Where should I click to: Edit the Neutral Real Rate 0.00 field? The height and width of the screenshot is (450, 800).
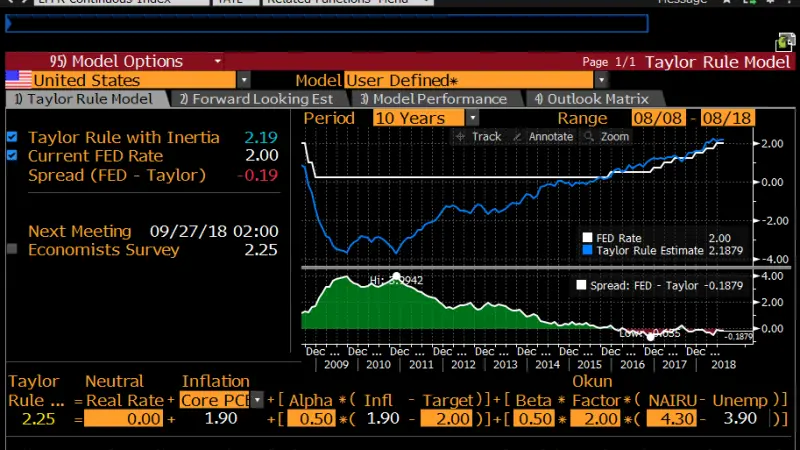123,419
